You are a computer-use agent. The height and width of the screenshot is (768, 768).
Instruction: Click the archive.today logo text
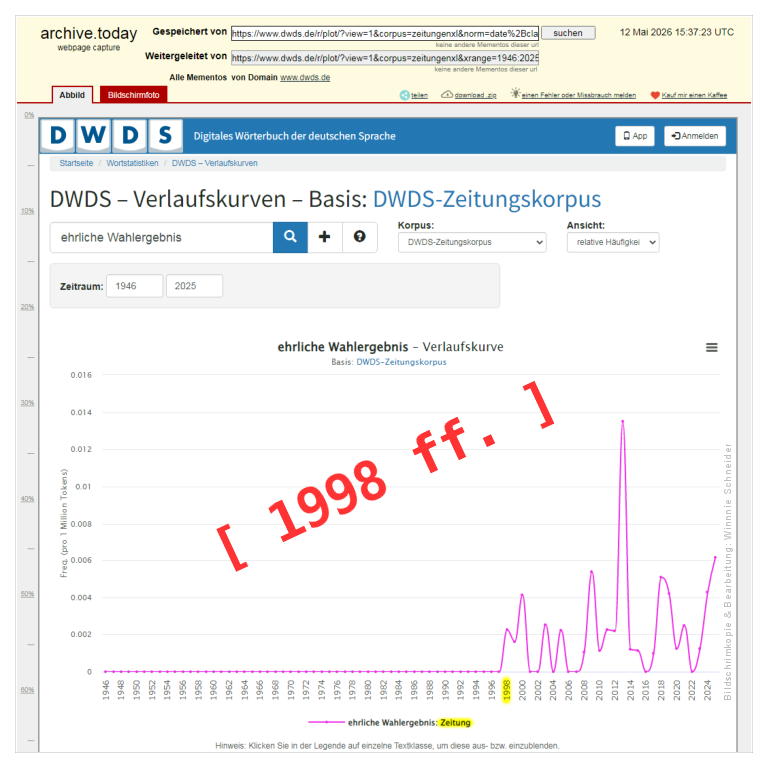pos(89,33)
